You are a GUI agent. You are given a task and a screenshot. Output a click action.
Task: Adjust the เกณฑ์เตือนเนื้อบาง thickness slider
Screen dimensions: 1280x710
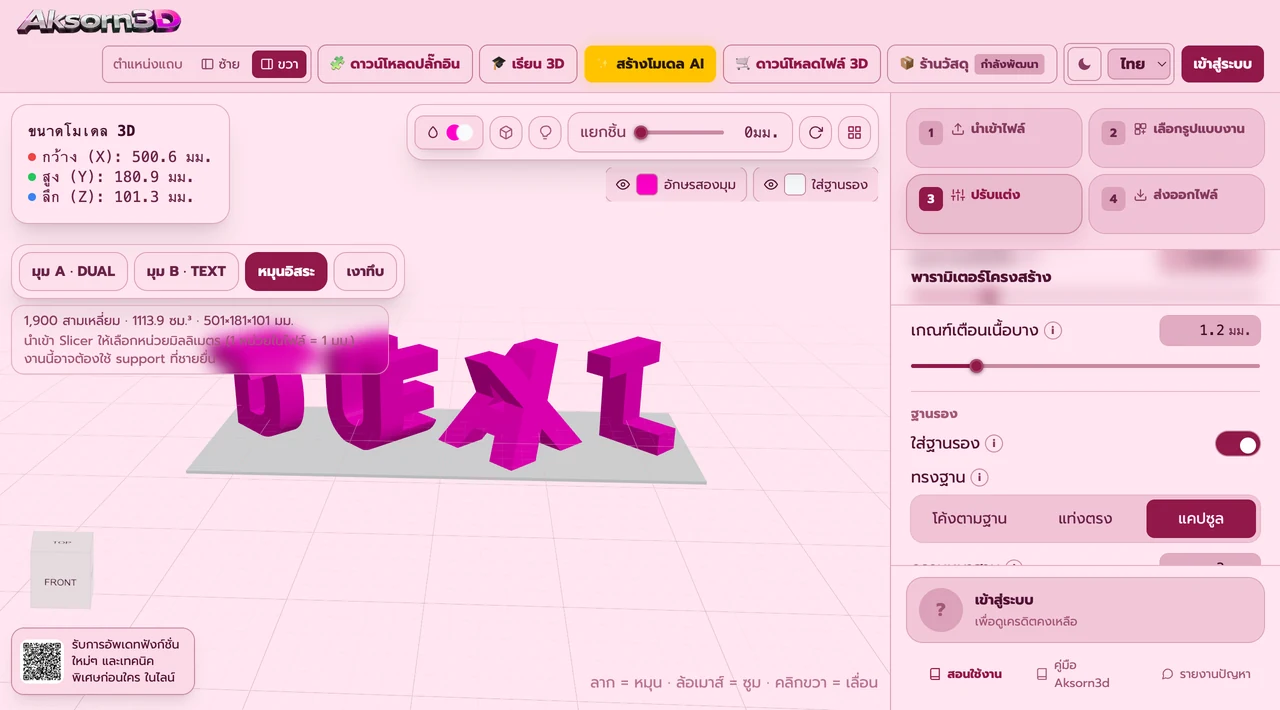click(x=1085, y=366)
